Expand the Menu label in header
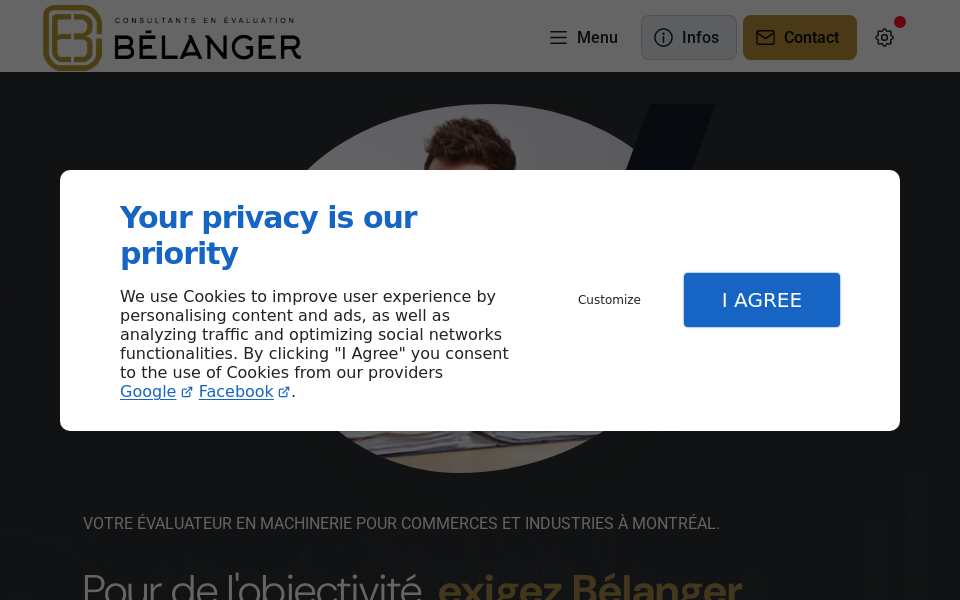This screenshot has height=600, width=960. (x=597, y=38)
